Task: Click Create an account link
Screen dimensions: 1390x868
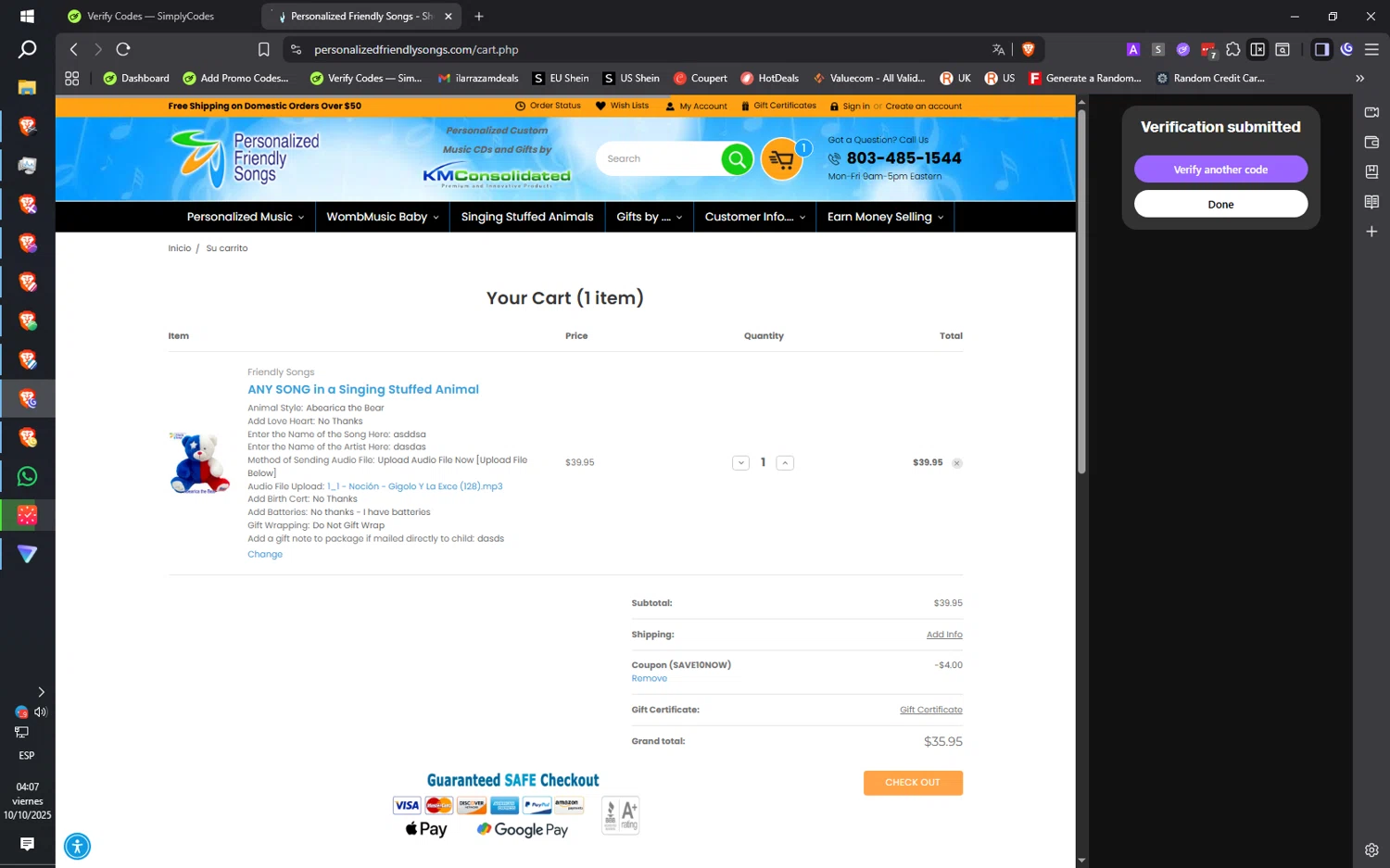Action: [x=923, y=107]
